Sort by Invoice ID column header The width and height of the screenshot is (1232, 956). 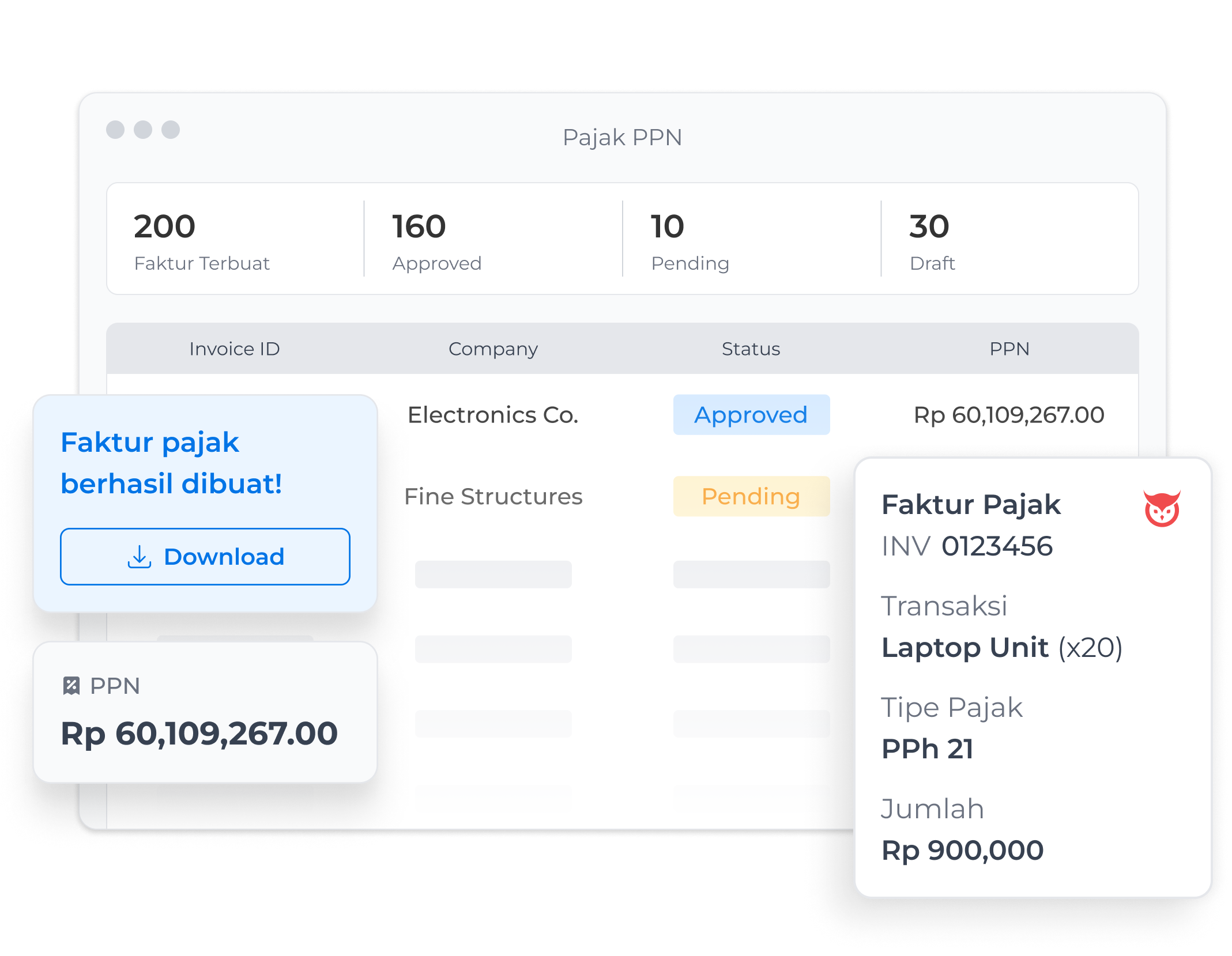[x=235, y=349]
